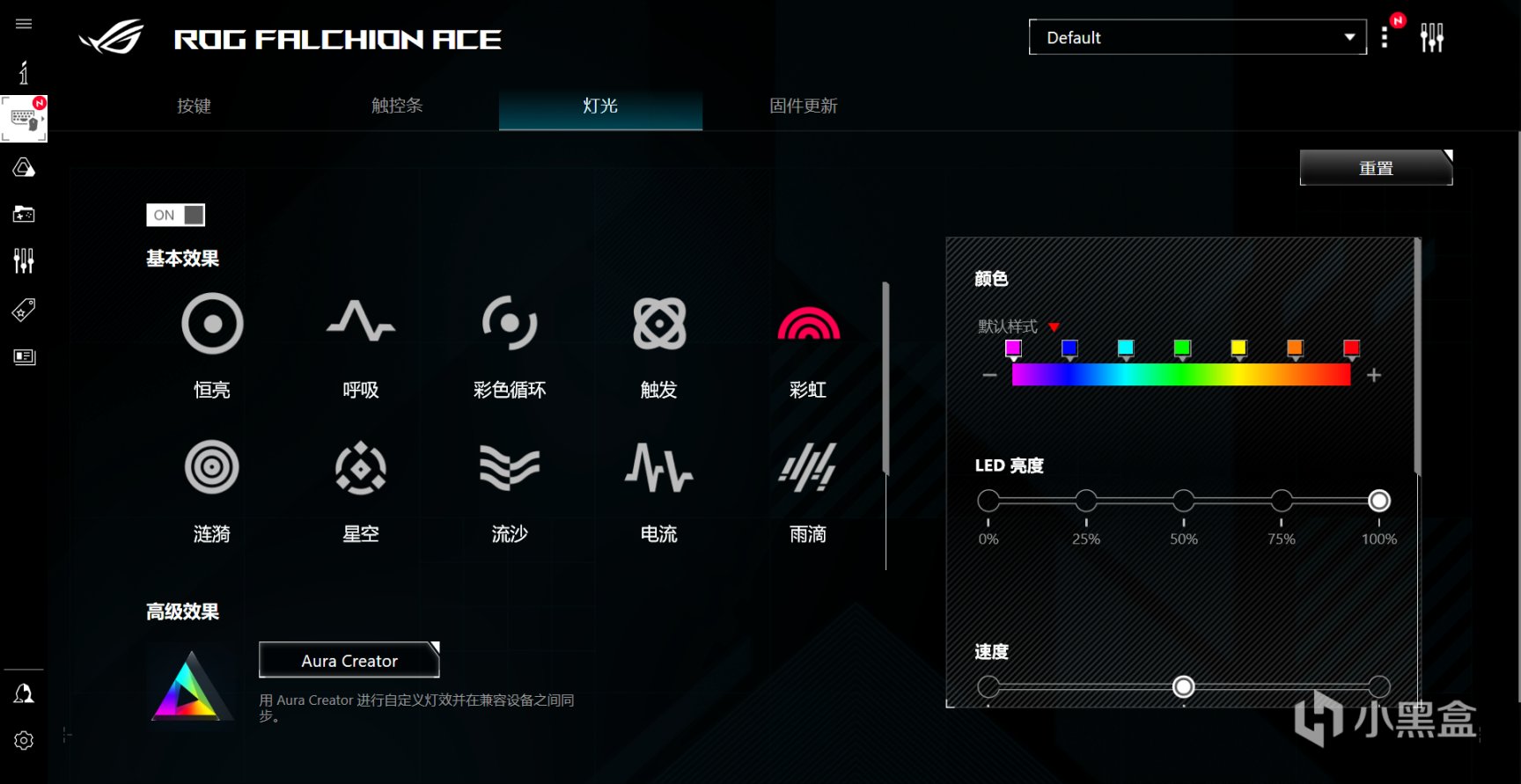Select the 呼吸 breathing effect icon
Viewport: 1521px width, 784px height.
(361, 321)
